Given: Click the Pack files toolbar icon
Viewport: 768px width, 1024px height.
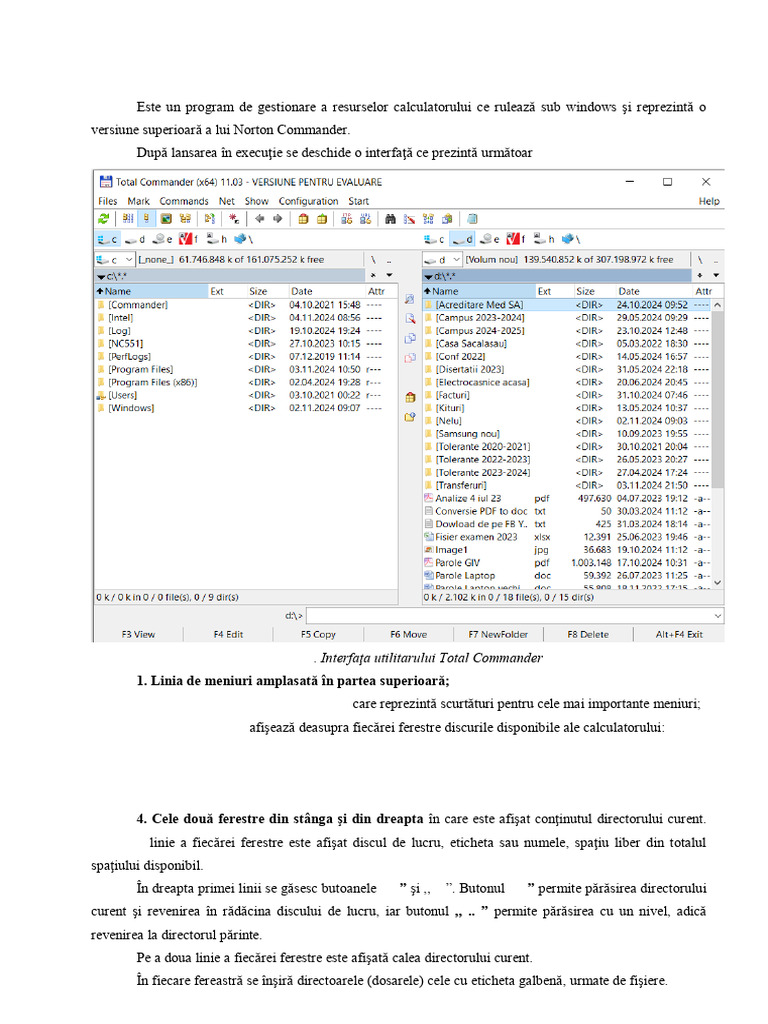Looking at the screenshot, I should pos(303,219).
